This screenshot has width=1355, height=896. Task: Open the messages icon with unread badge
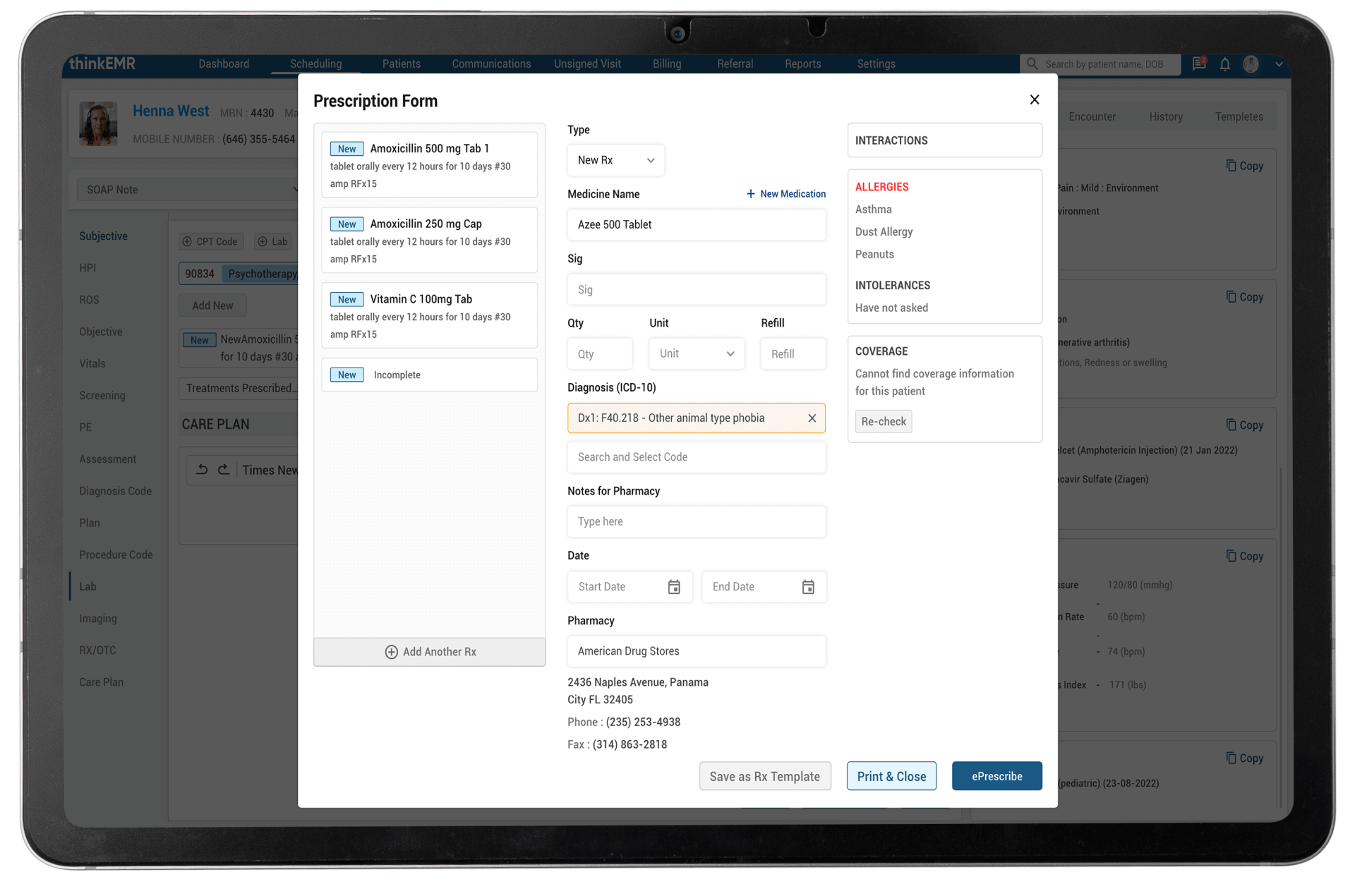pyautogui.click(x=1198, y=64)
